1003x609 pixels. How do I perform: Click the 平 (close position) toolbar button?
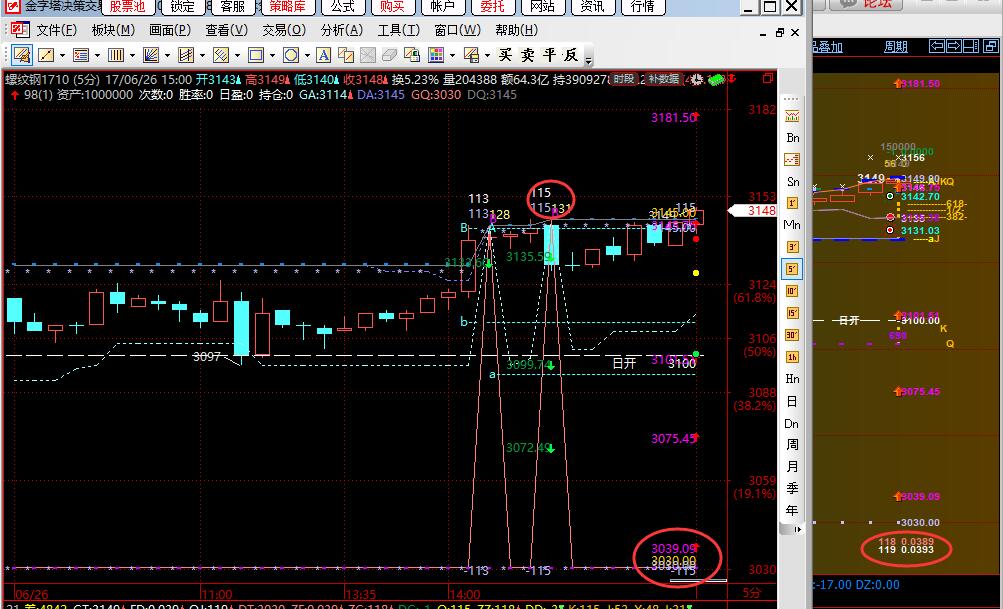pyautogui.click(x=549, y=55)
